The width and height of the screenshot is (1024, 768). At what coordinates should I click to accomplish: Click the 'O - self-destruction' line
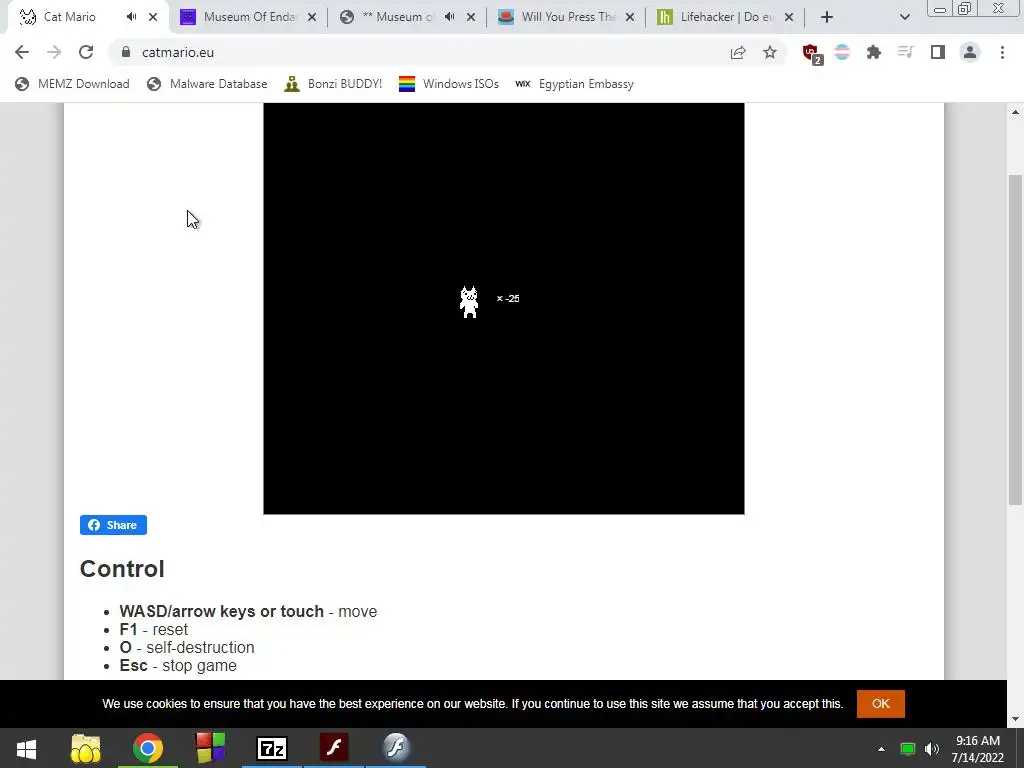point(187,647)
